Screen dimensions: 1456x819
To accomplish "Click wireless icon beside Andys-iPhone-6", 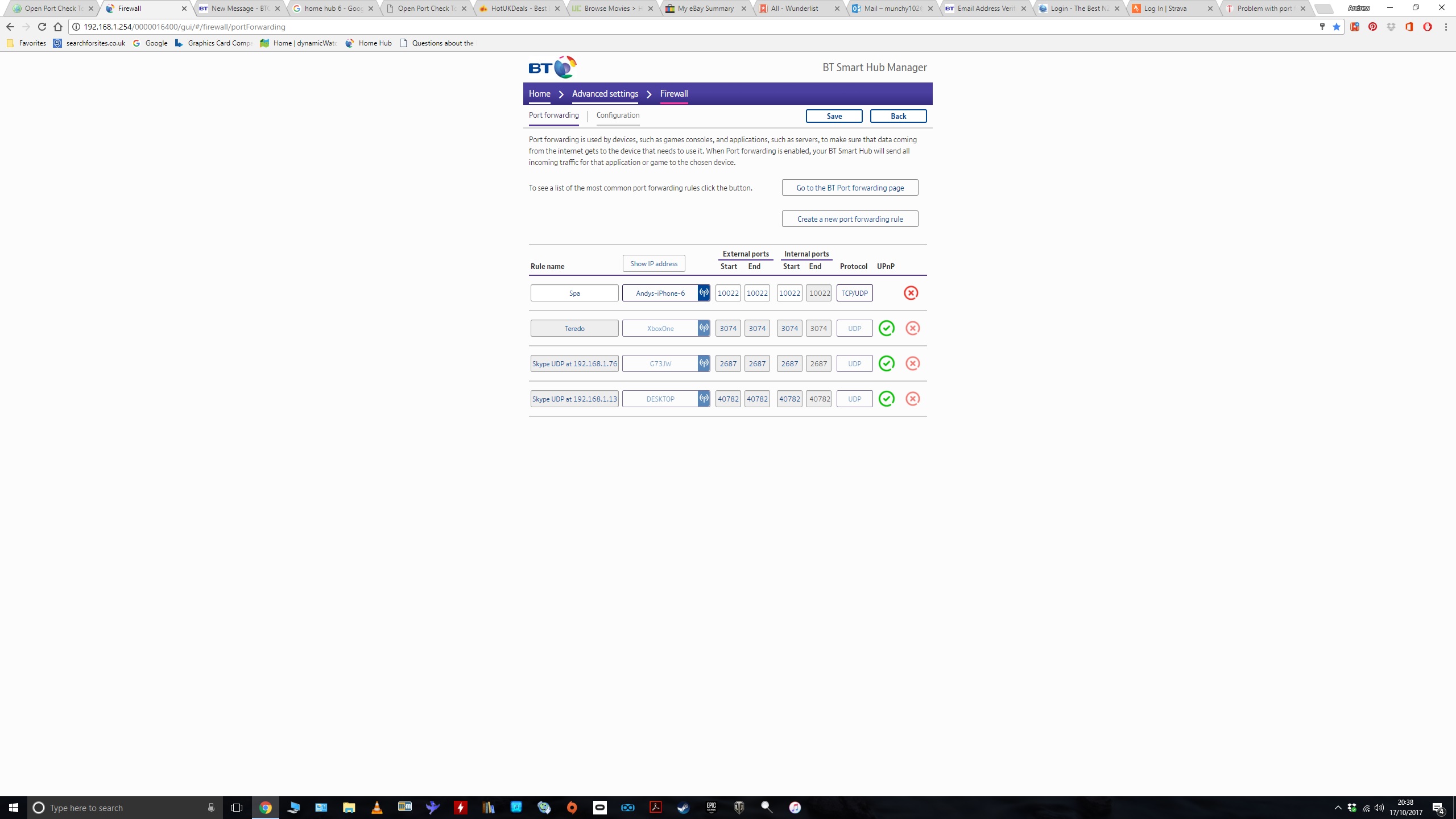I will 704,293.
